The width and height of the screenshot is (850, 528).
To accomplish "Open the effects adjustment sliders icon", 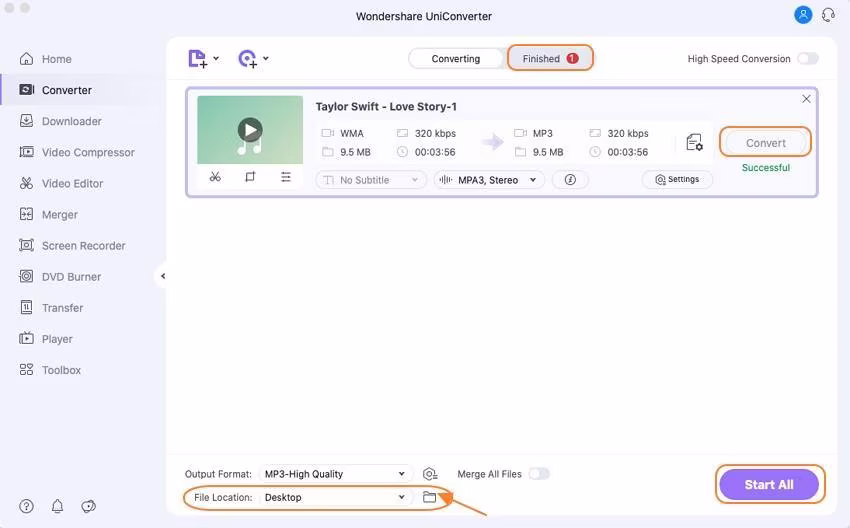I will click(x=286, y=177).
